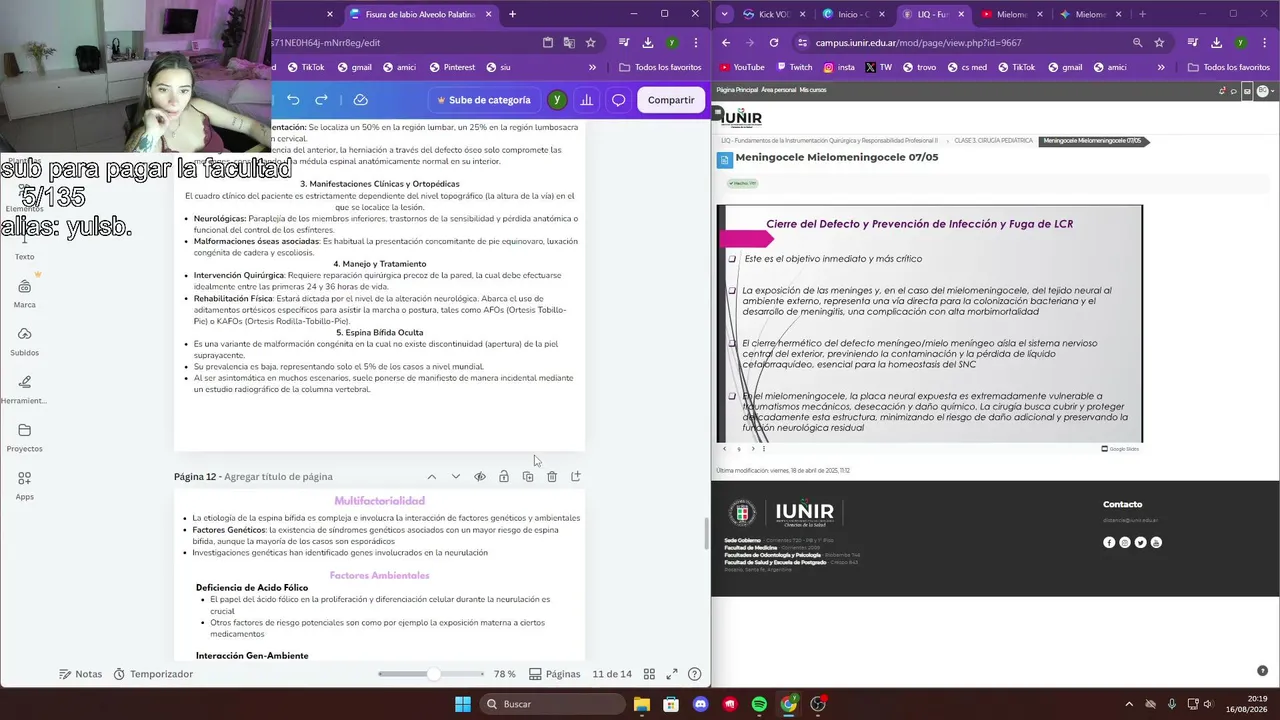Add new page after Página 12
Image resolution: width=1280 pixels, height=720 pixels.
575,477
